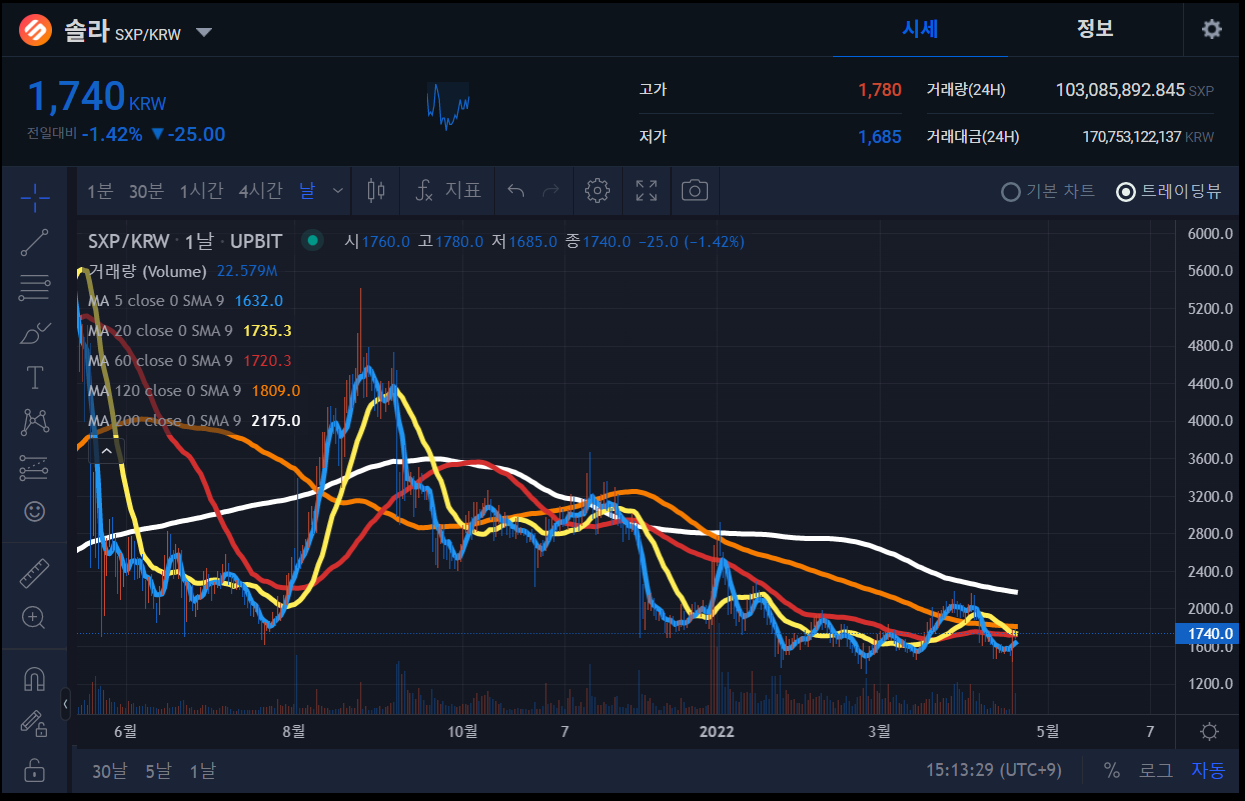Viewport: 1245px width, 801px height.
Task: Click the MA 200 indicator legend
Action: click(x=194, y=421)
